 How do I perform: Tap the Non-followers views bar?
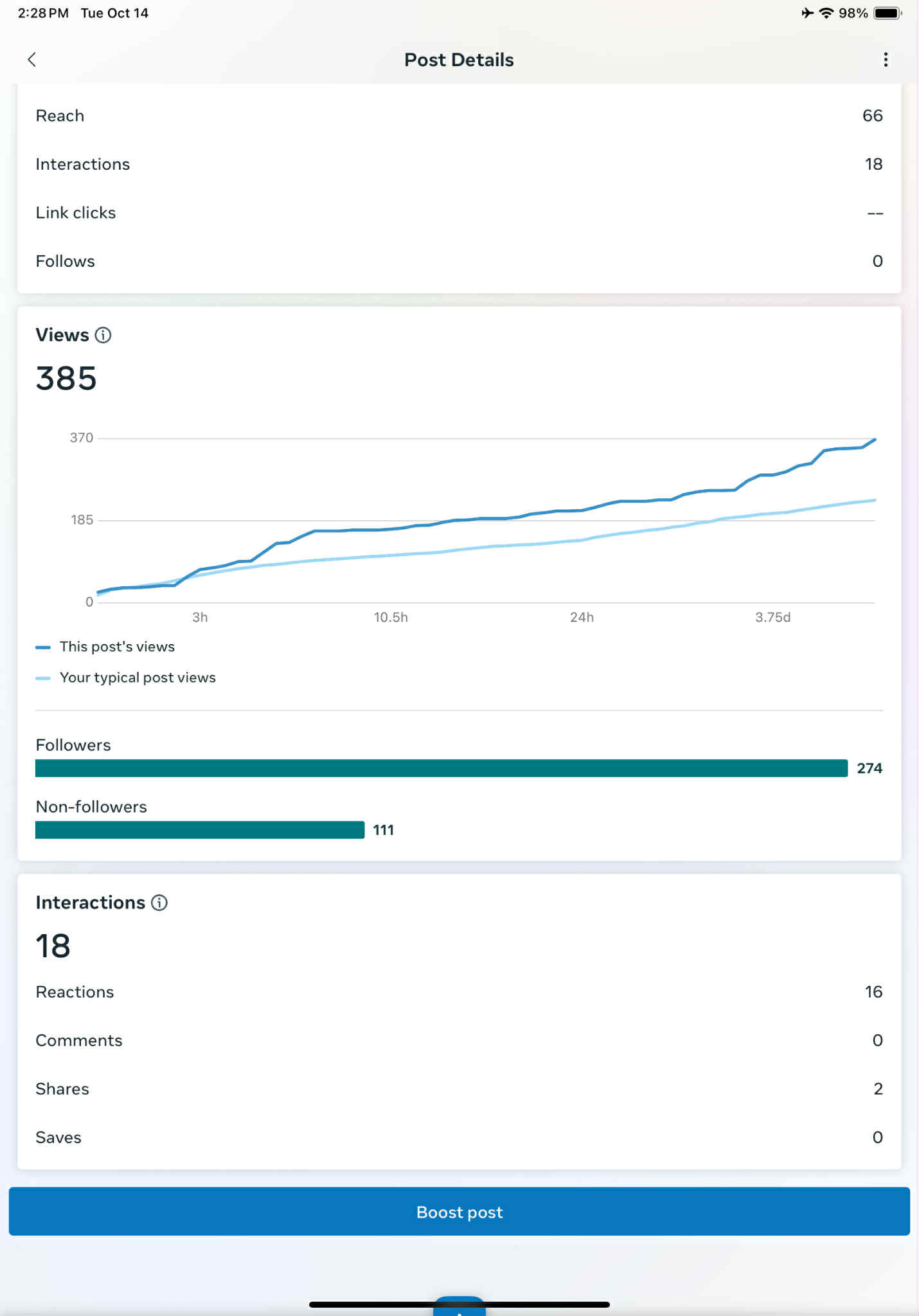199,830
